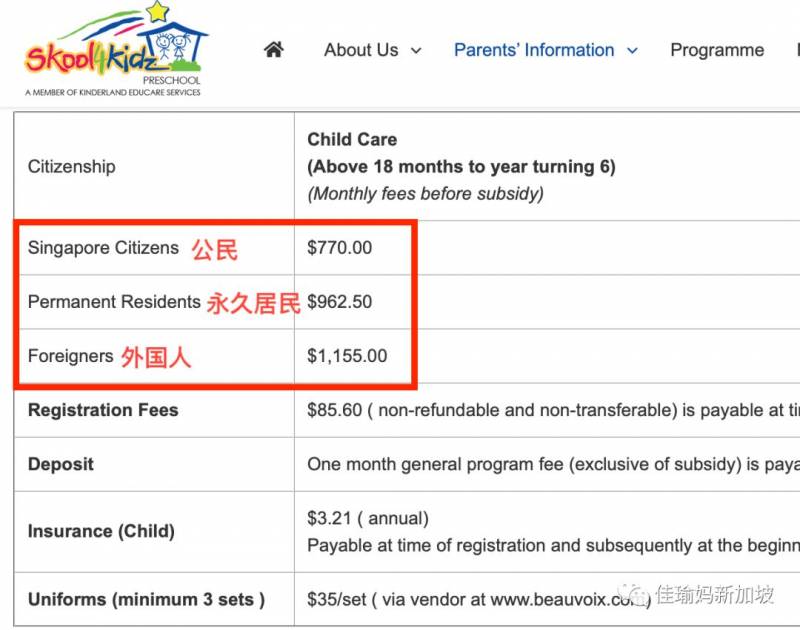Viewport: 800px width, 630px height.
Task: Expand the About Us chevron
Action: 416,51
